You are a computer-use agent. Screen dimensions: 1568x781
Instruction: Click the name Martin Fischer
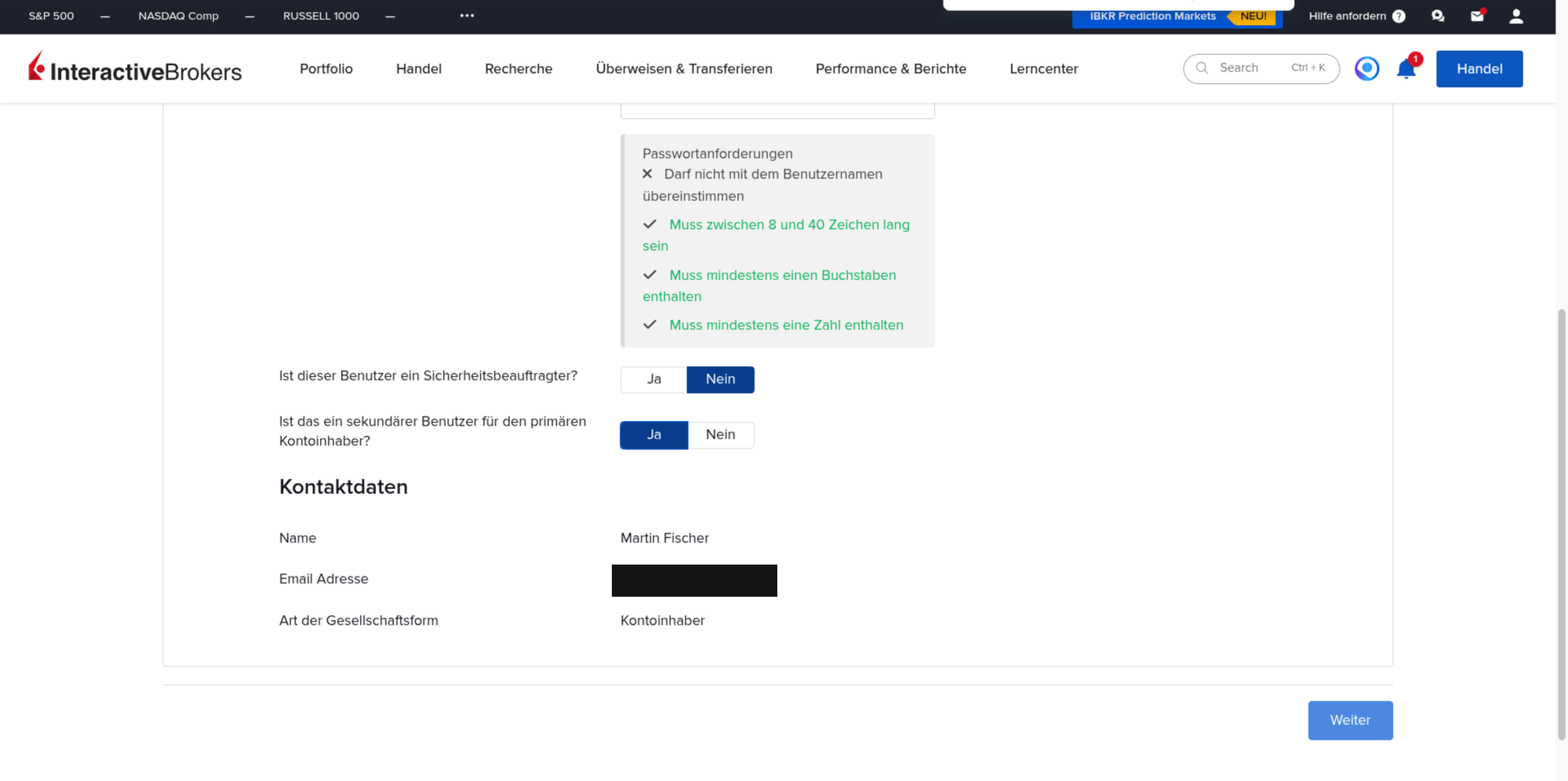[x=664, y=538]
